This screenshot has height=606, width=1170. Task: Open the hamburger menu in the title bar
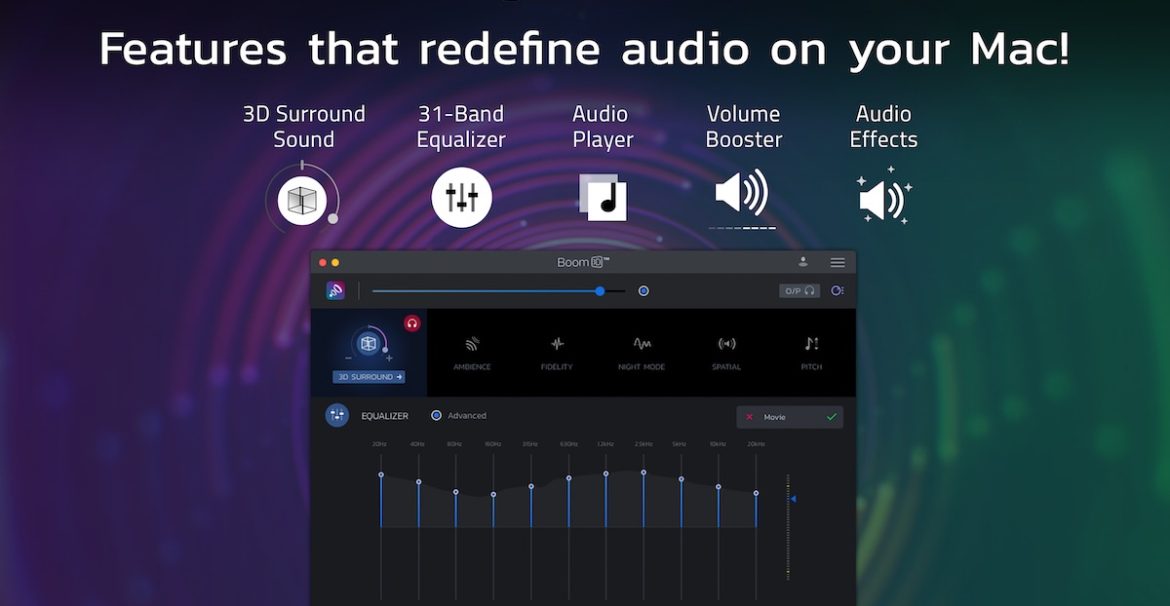[837, 263]
